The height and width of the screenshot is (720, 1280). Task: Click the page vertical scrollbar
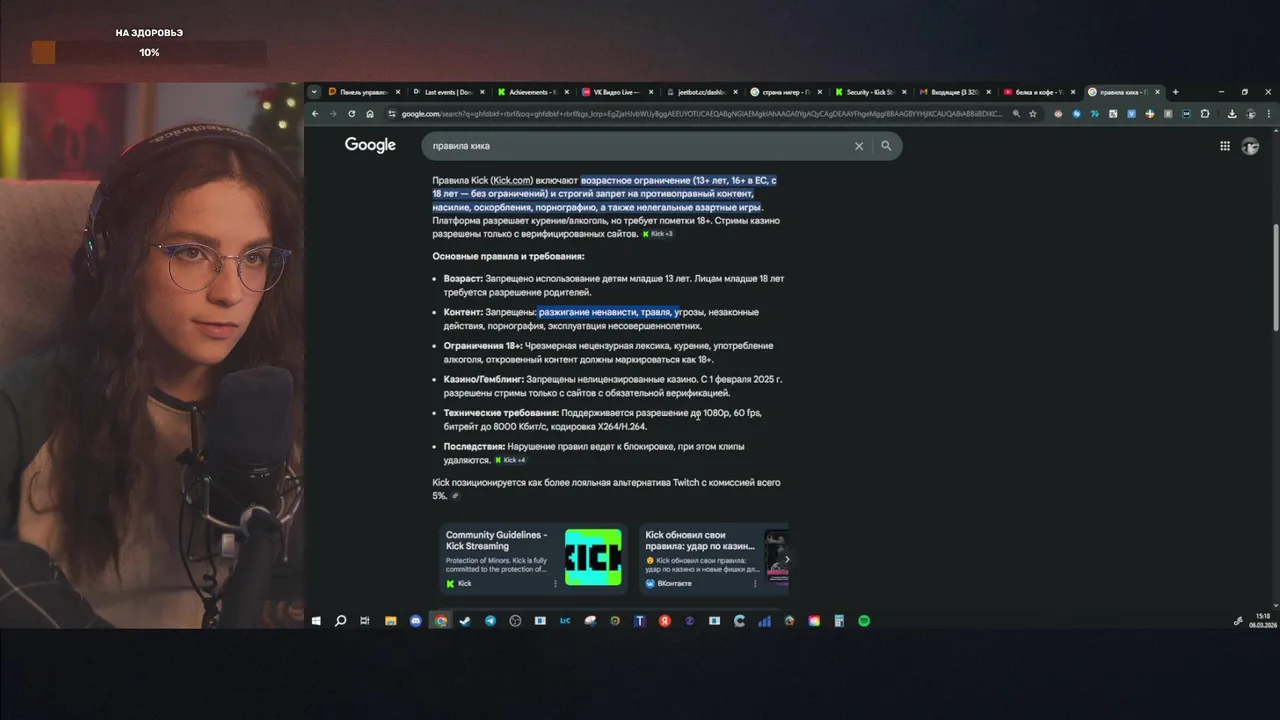pos(1275,277)
